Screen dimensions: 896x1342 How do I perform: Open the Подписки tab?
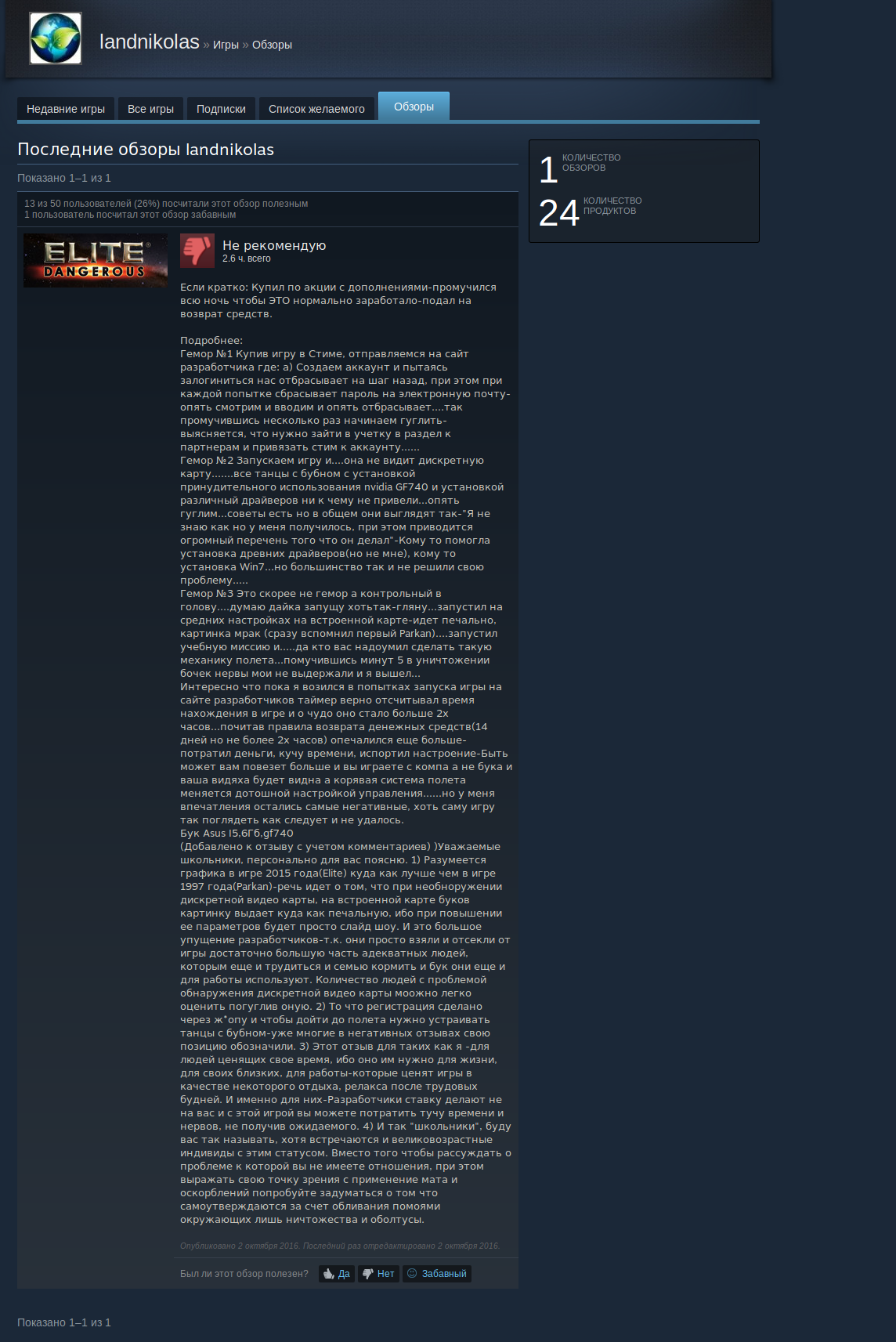221,109
